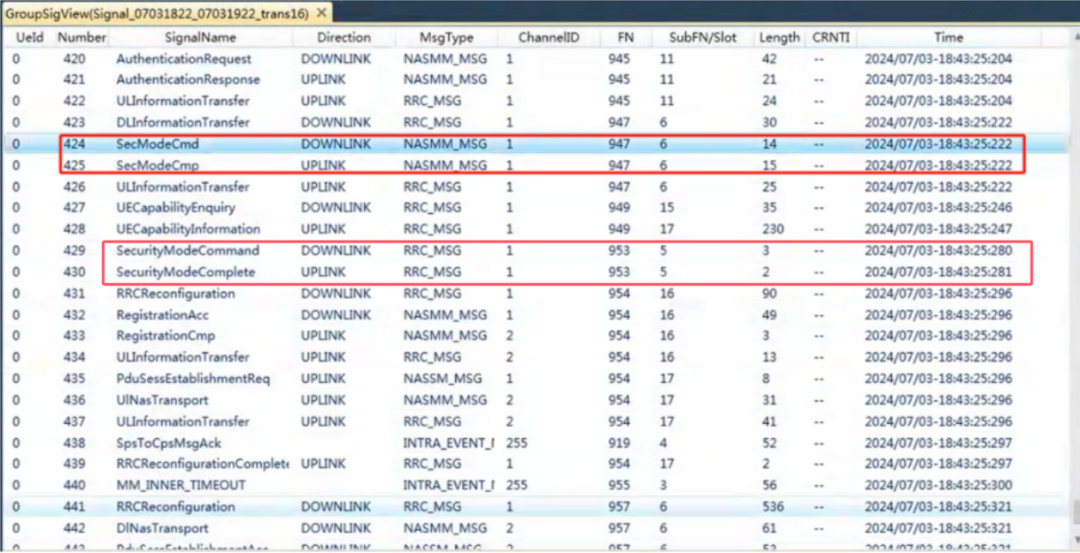Select RRCReconfiguration in row 431

175,293
